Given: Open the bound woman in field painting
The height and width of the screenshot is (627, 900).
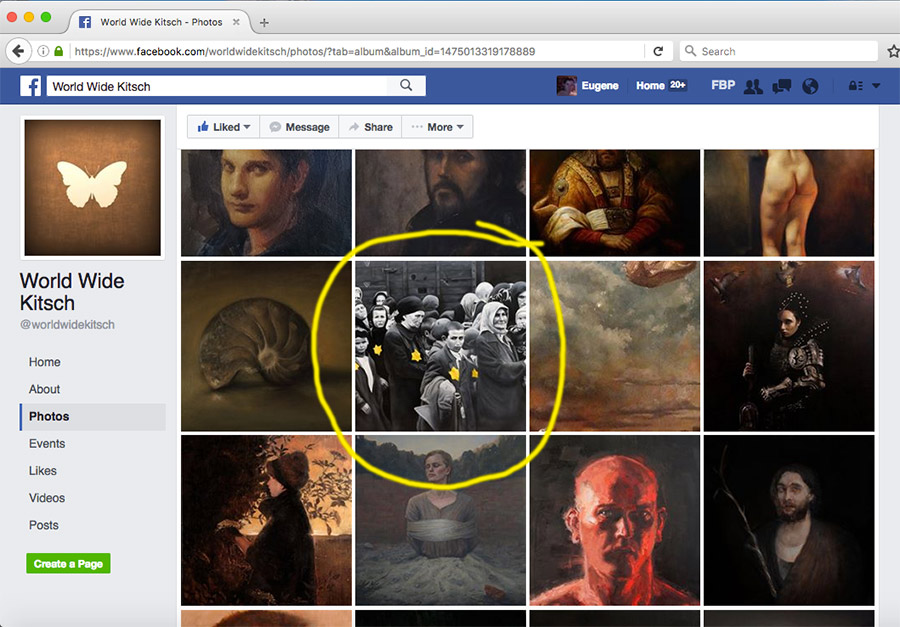Looking at the screenshot, I should pos(440,520).
